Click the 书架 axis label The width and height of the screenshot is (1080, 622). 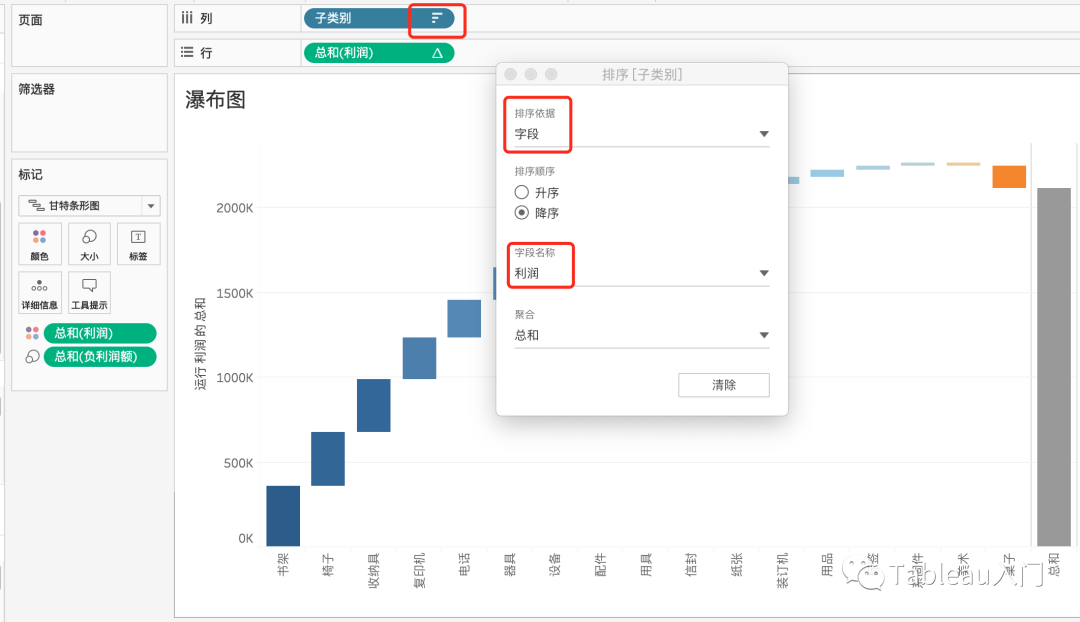283,563
